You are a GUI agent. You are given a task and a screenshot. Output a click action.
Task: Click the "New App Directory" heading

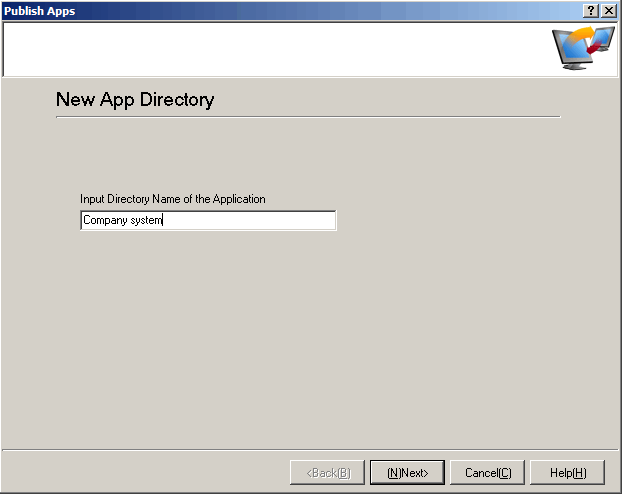135,100
